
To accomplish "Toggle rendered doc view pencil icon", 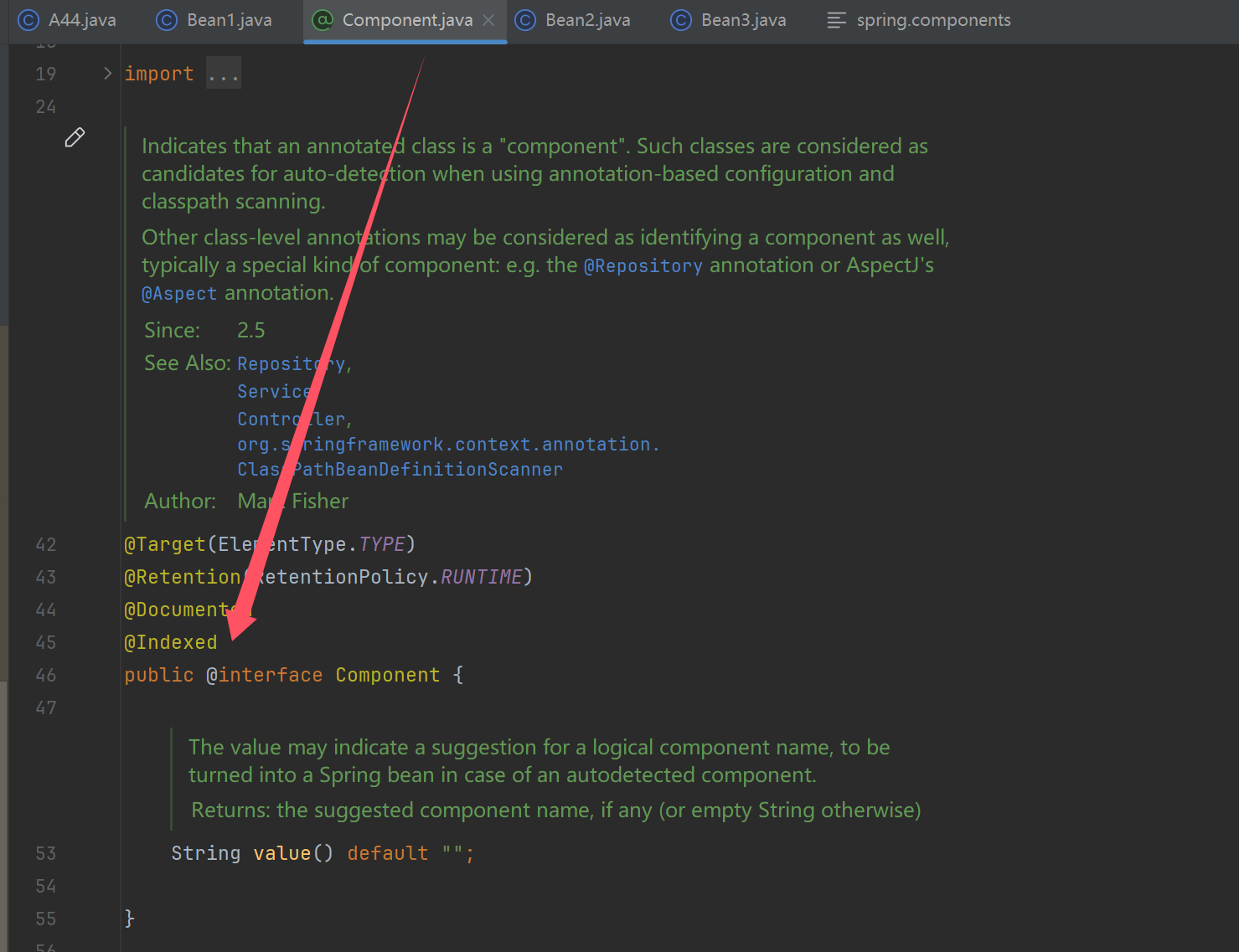I will (x=75, y=137).
